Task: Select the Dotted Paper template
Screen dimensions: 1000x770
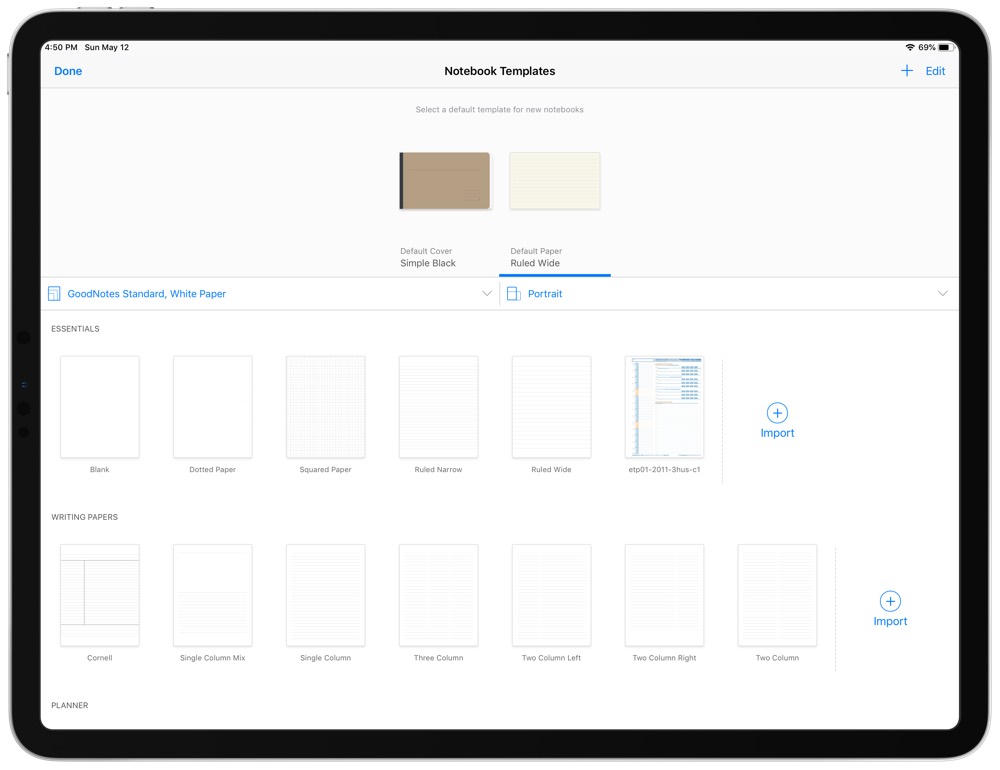Action: coord(212,406)
